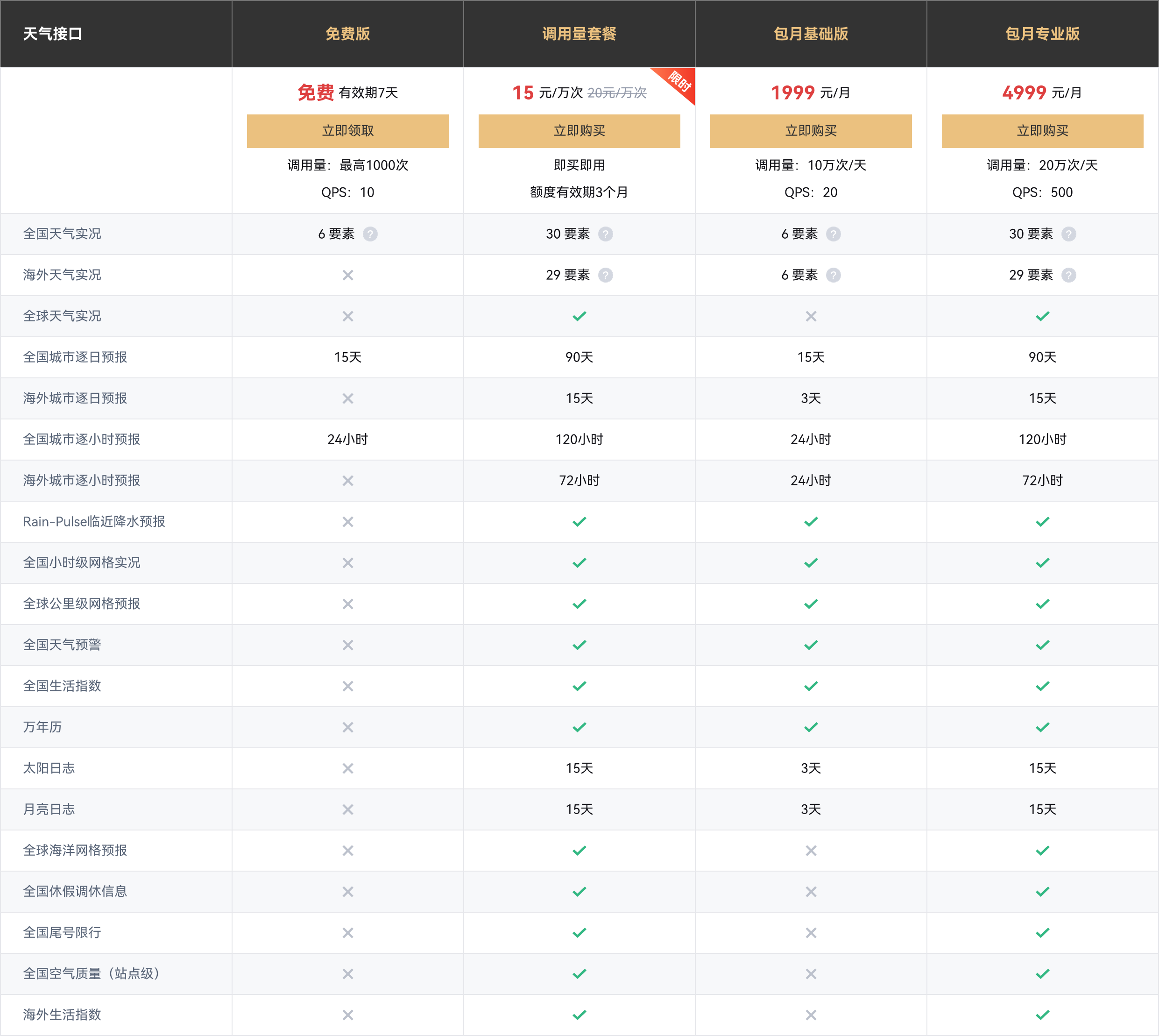1159x1036 pixels.
Task: Click 立即购买 under 4999 元/月 plan
Action: tap(1042, 131)
